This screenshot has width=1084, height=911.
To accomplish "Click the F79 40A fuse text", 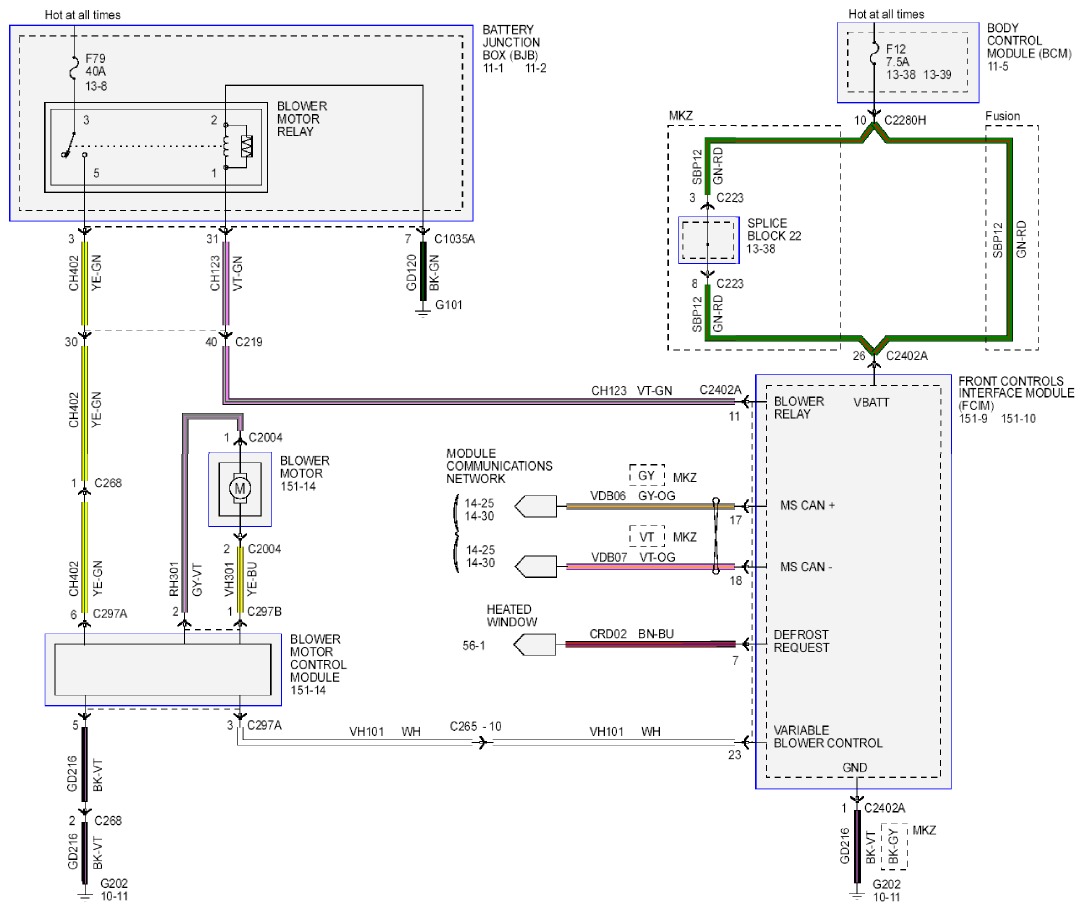I will (x=95, y=65).
